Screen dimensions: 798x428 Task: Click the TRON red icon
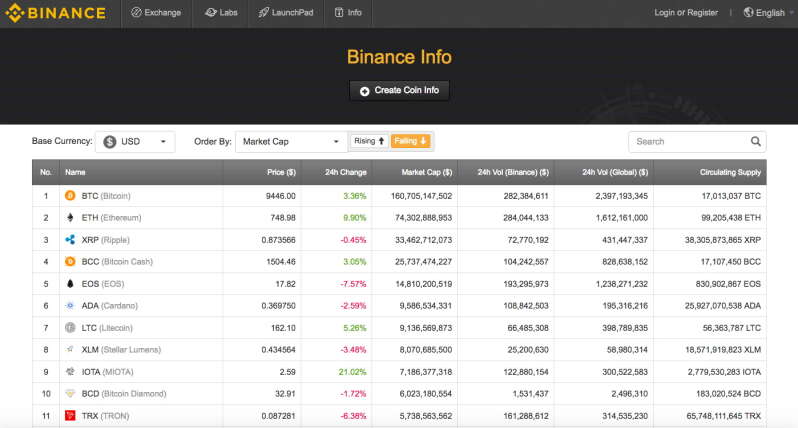point(70,416)
